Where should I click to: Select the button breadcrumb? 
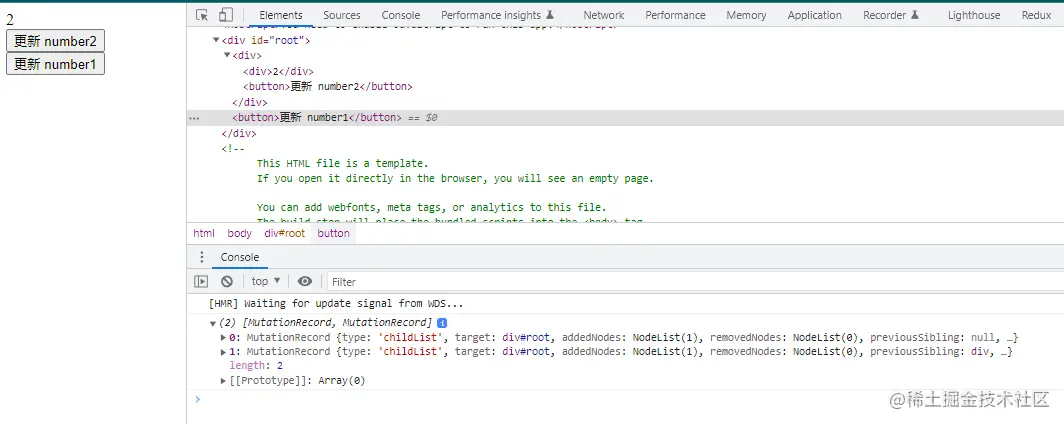[334, 233]
